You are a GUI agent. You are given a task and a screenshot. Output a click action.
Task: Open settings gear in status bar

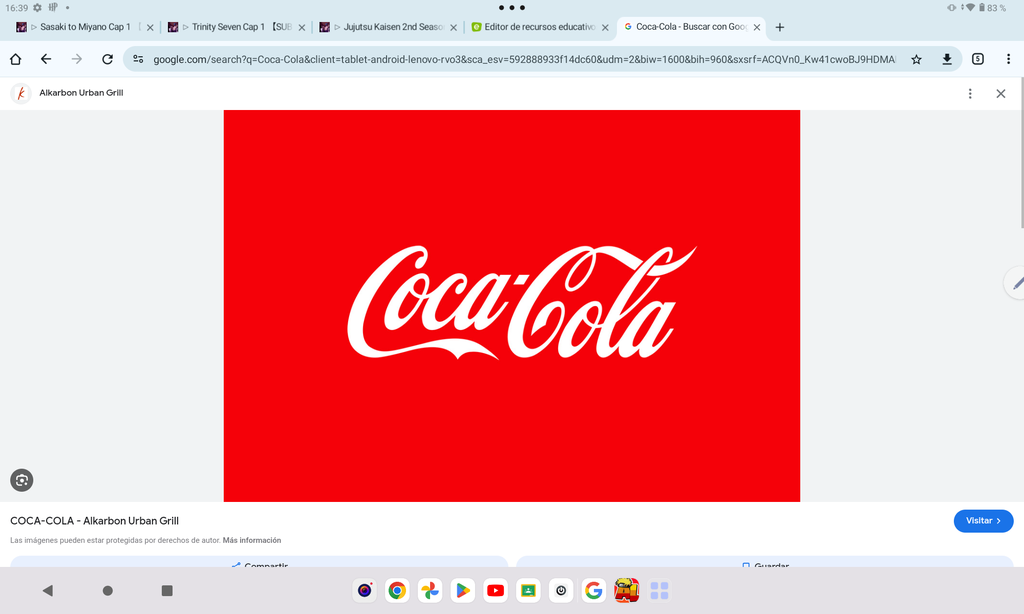[x=37, y=8]
